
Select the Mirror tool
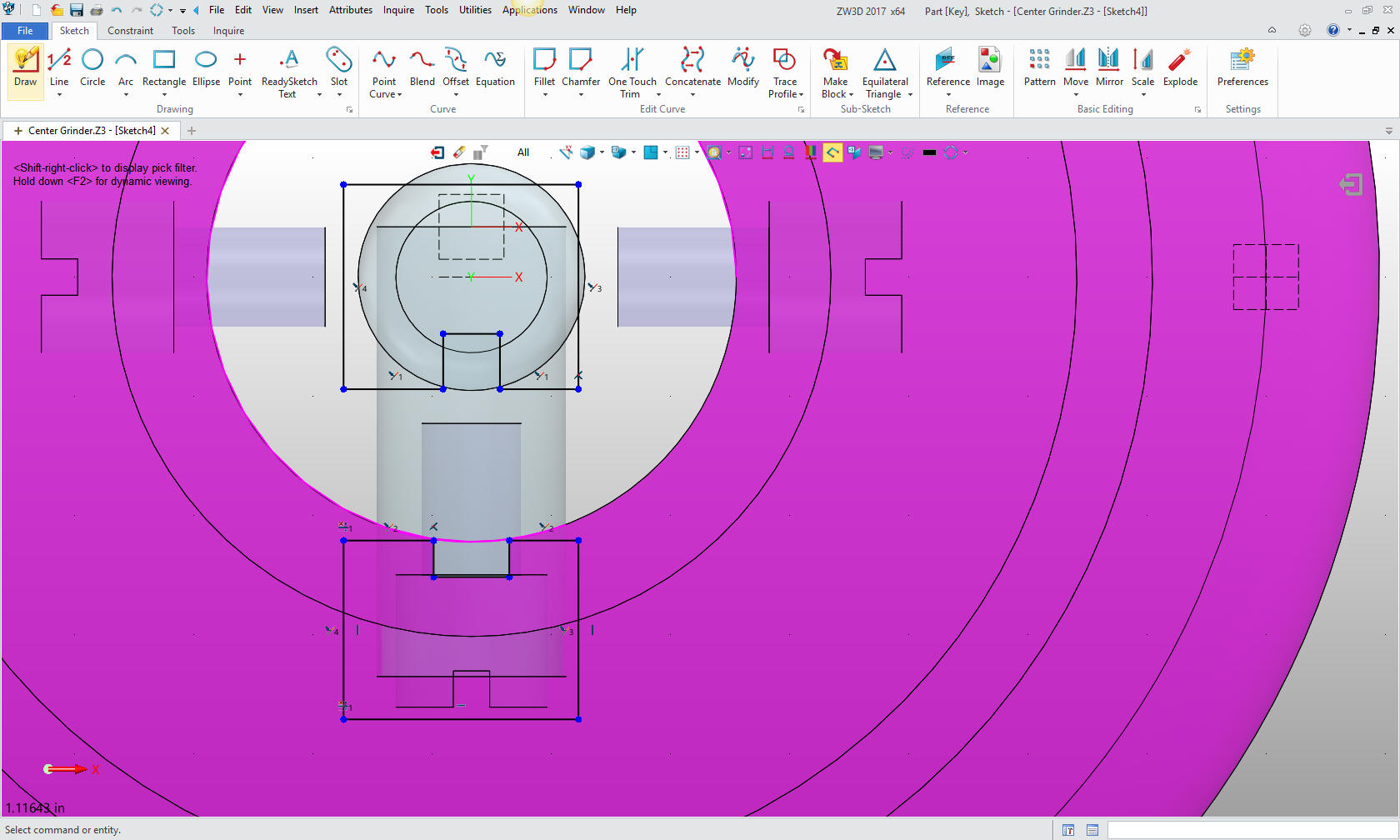coord(1109,67)
